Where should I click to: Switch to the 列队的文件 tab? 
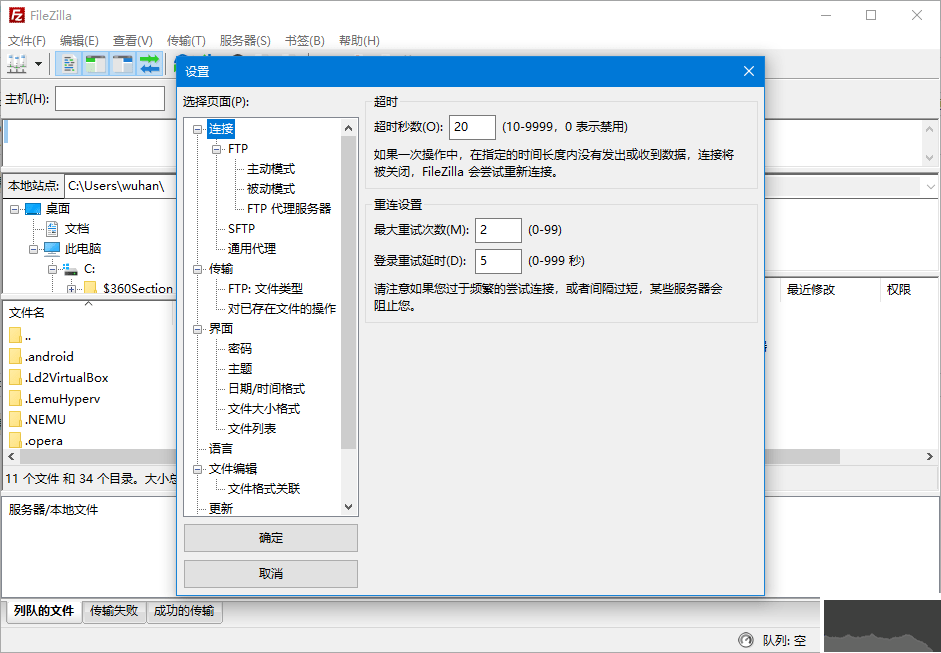tap(44, 611)
